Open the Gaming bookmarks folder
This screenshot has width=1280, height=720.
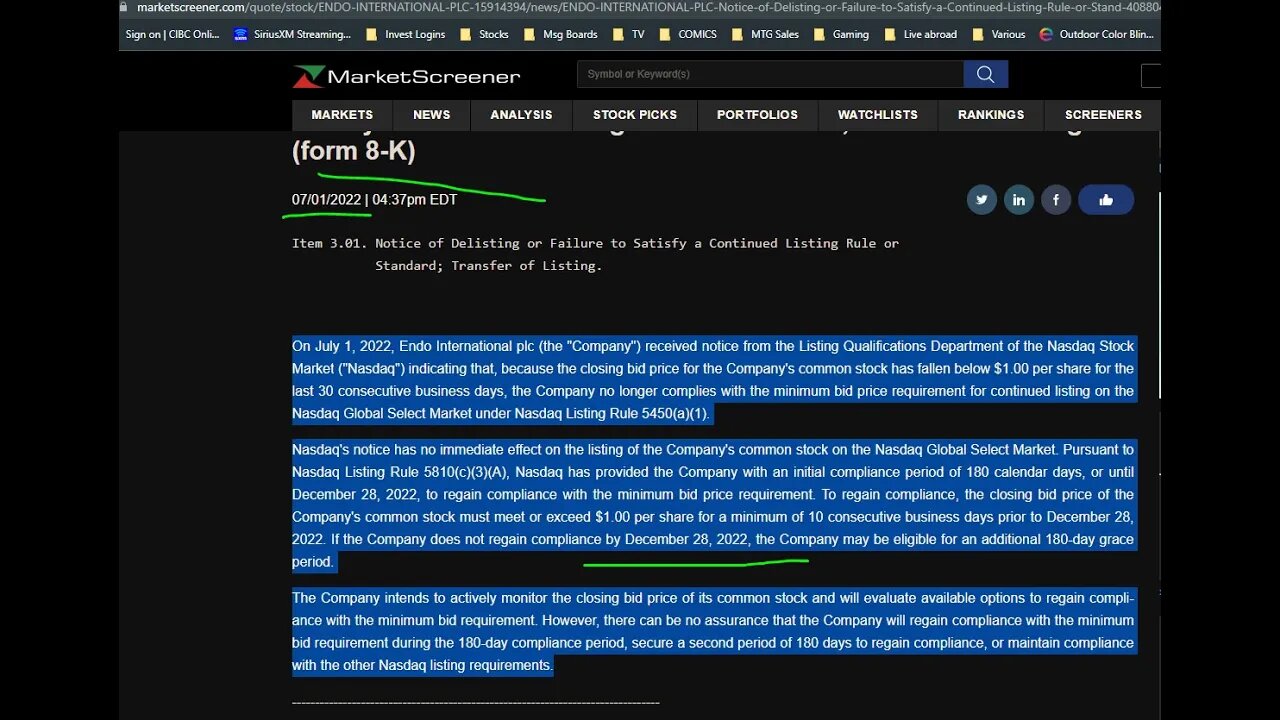pos(841,34)
